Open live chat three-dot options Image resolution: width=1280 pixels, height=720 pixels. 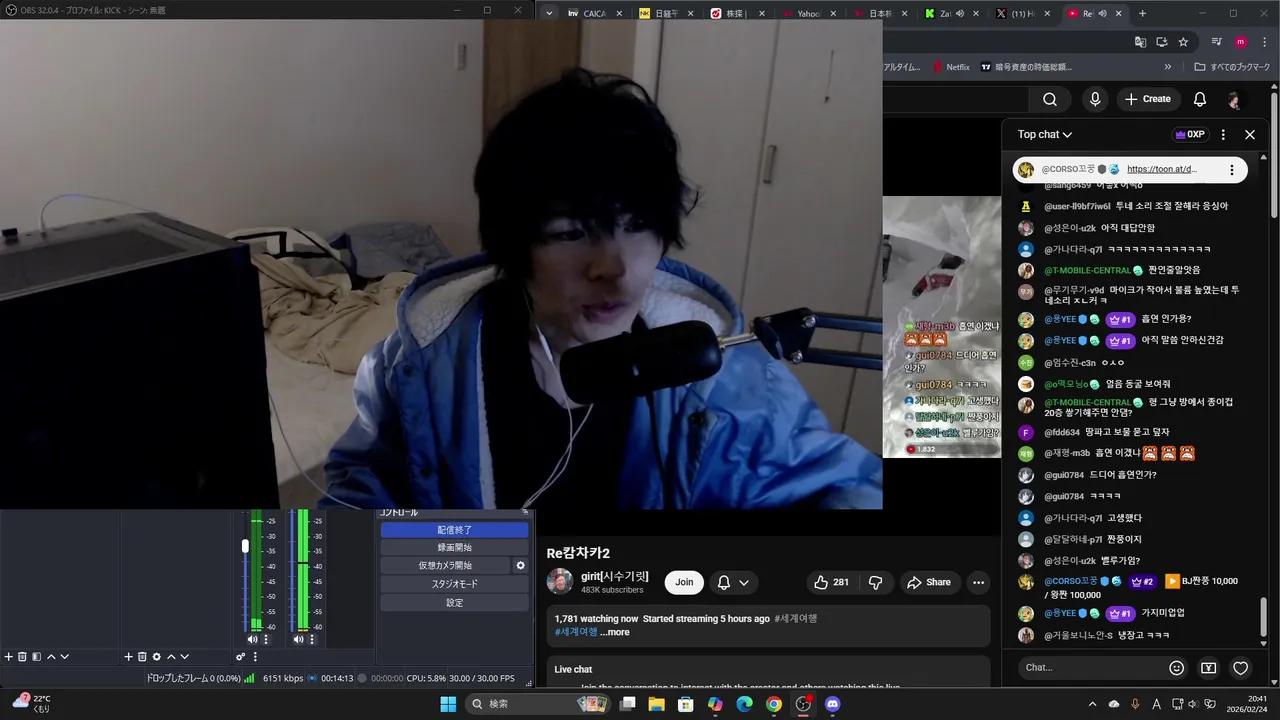[1223, 134]
